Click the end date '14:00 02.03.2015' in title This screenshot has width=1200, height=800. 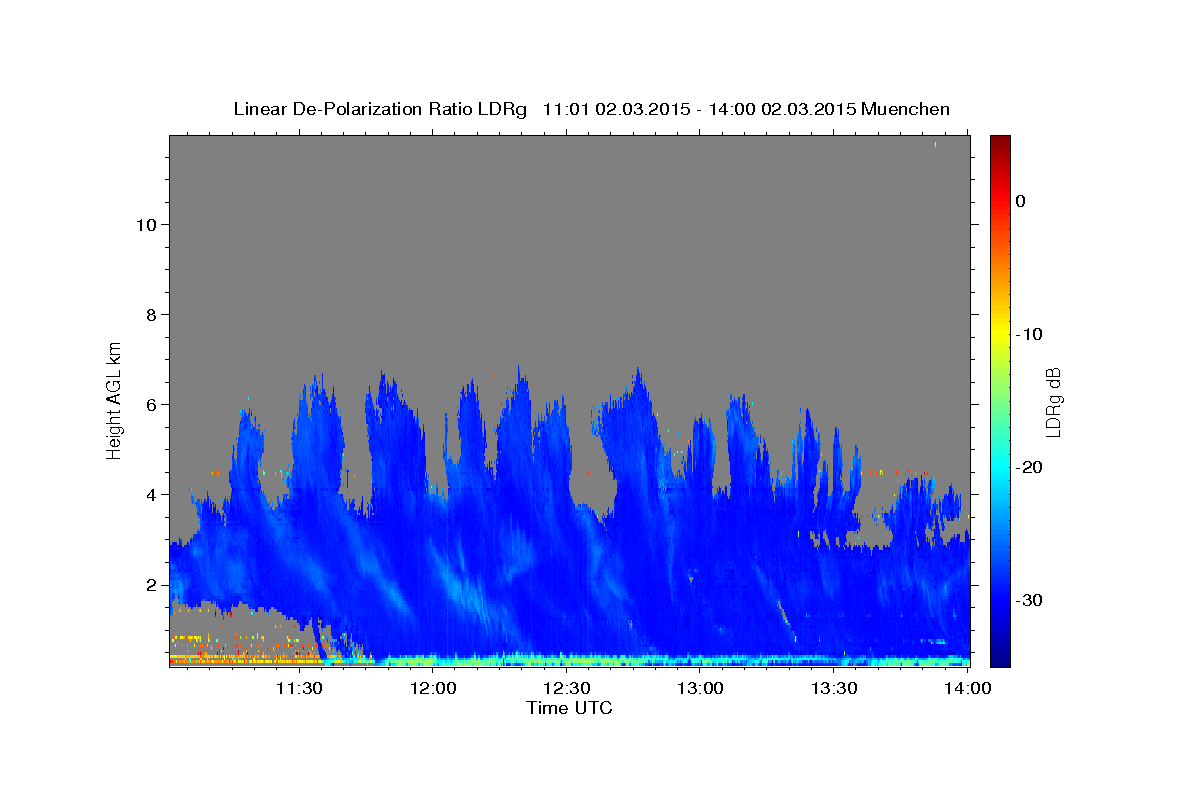click(783, 109)
